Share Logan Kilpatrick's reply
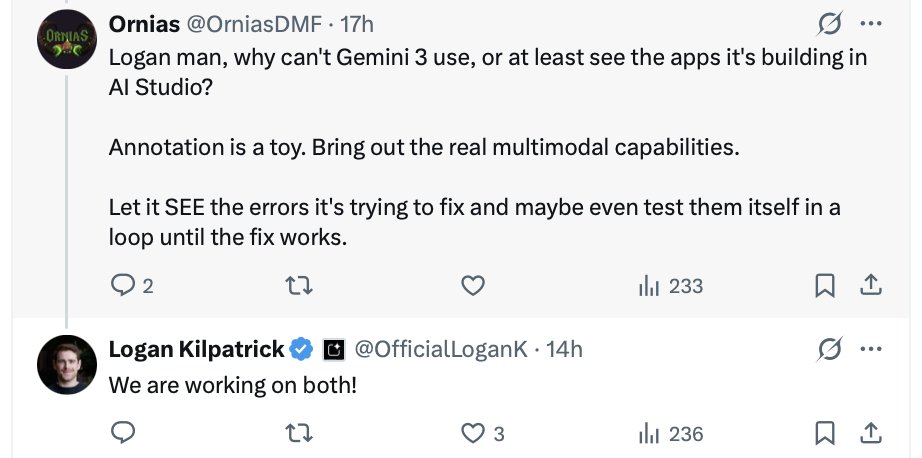Viewport: 922px width, 458px height. click(871, 433)
